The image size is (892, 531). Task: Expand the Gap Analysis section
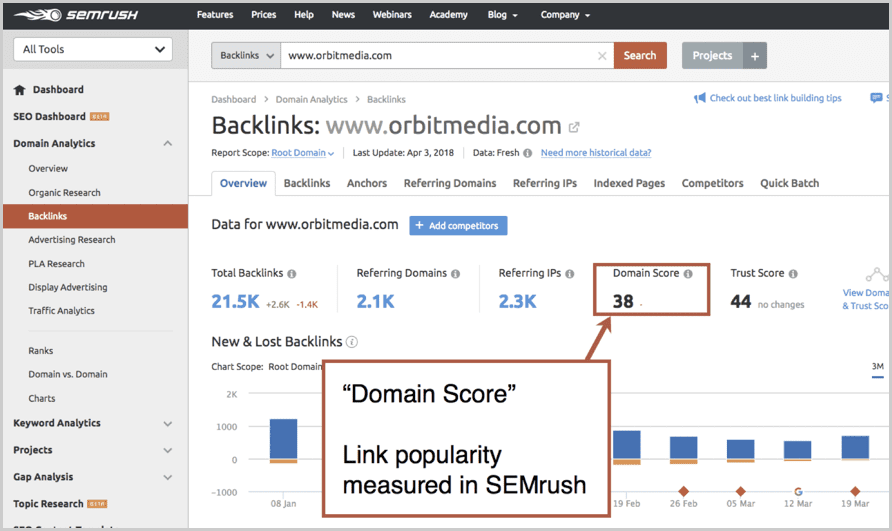click(x=168, y=477)
